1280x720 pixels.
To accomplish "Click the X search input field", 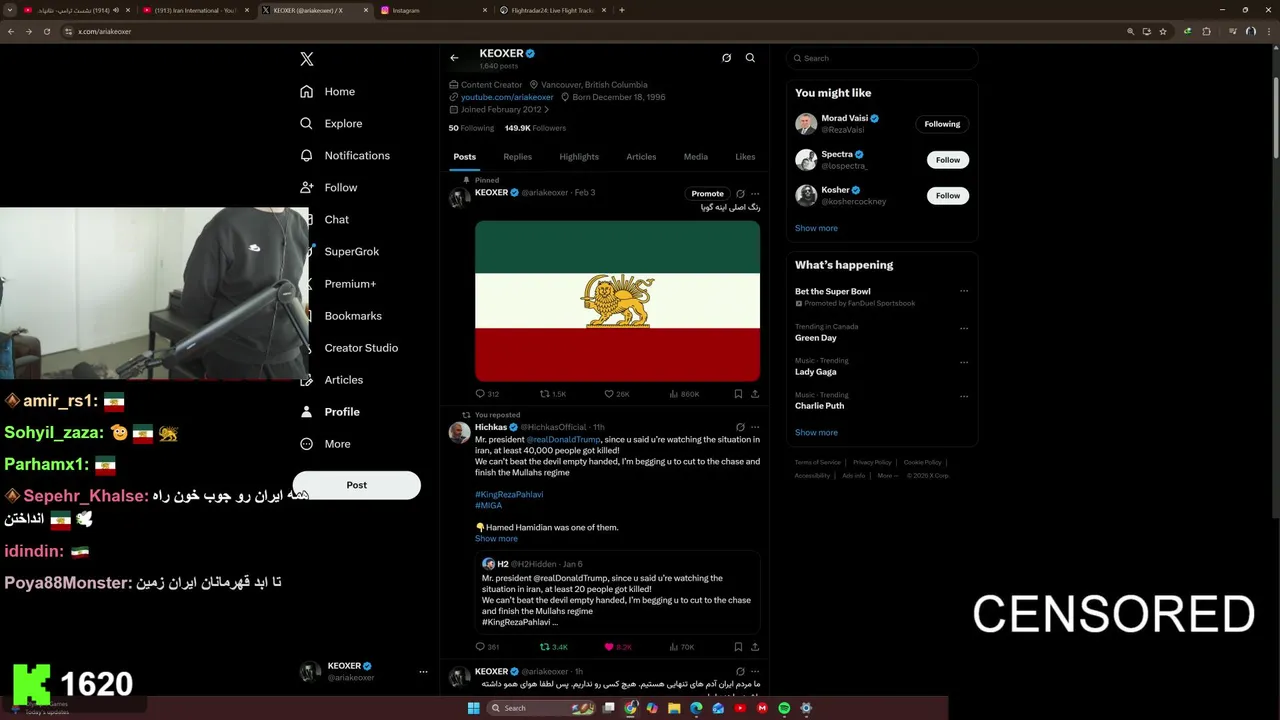I will point(881,58).
